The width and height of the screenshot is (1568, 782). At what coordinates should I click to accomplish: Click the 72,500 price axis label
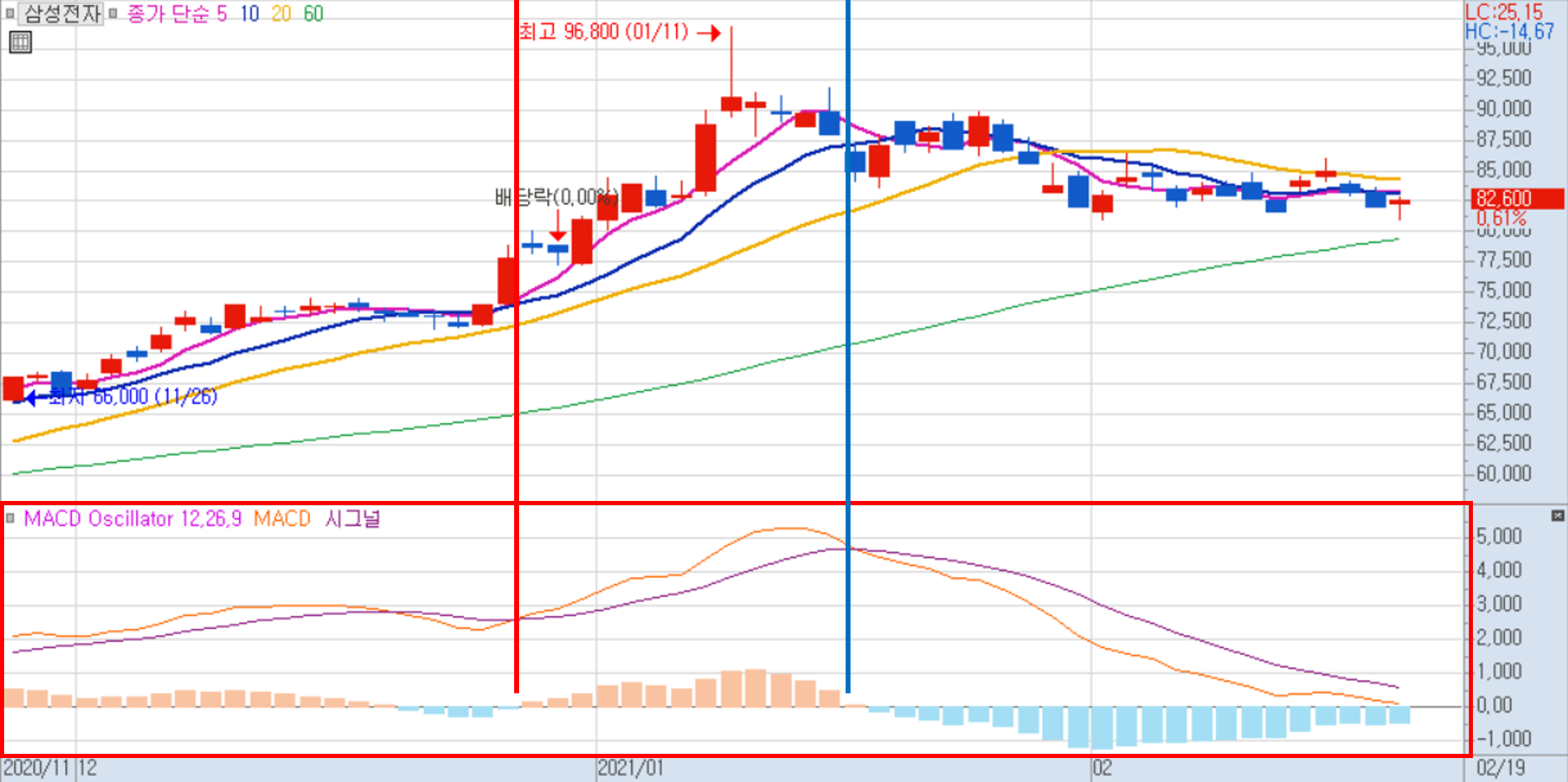coord(1504,321)
